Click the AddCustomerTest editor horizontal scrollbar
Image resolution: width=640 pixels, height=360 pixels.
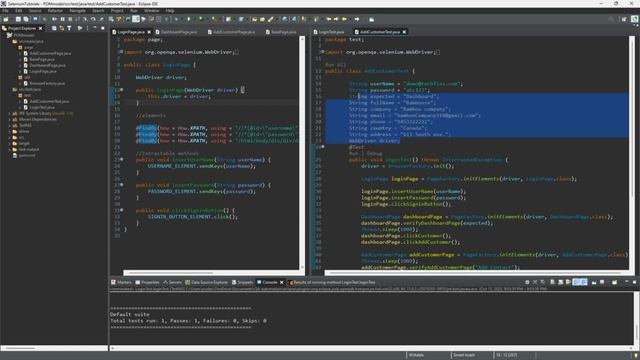pyautogui.click(x=475, y=273)
